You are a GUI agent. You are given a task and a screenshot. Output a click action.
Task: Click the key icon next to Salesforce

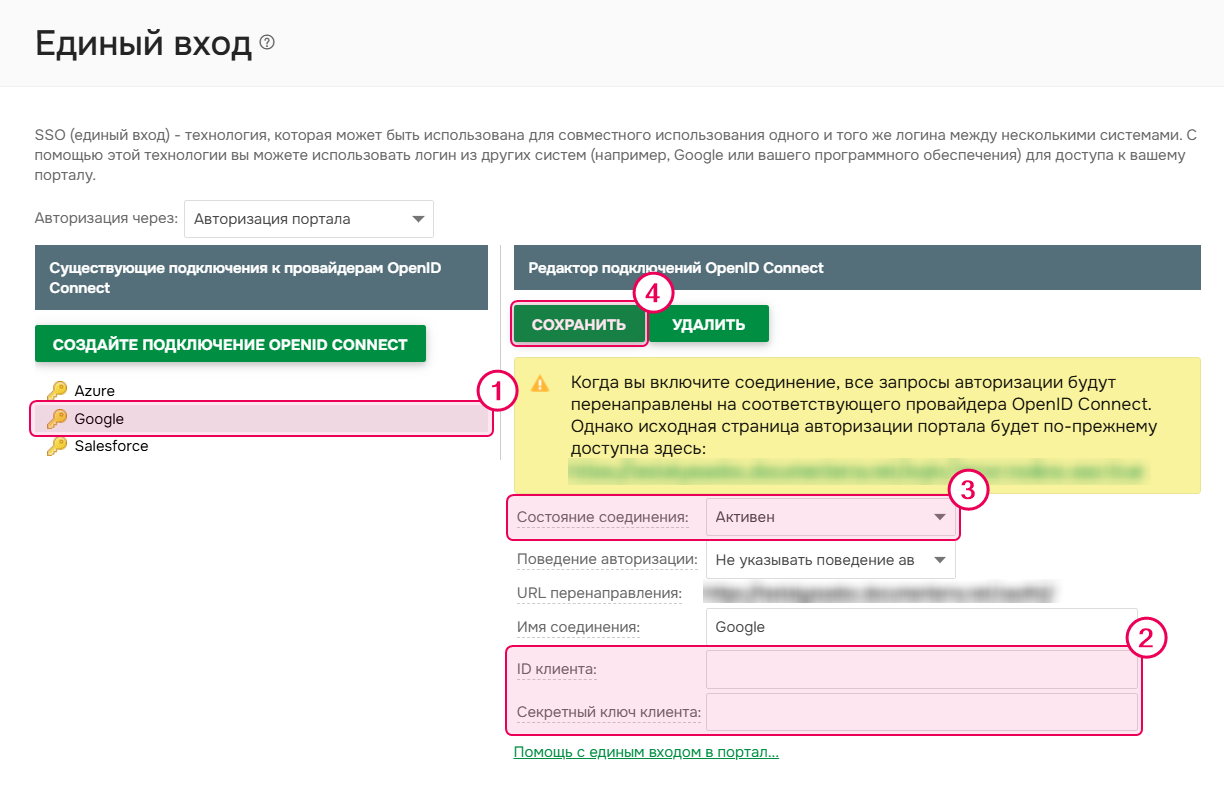[56, 446]
